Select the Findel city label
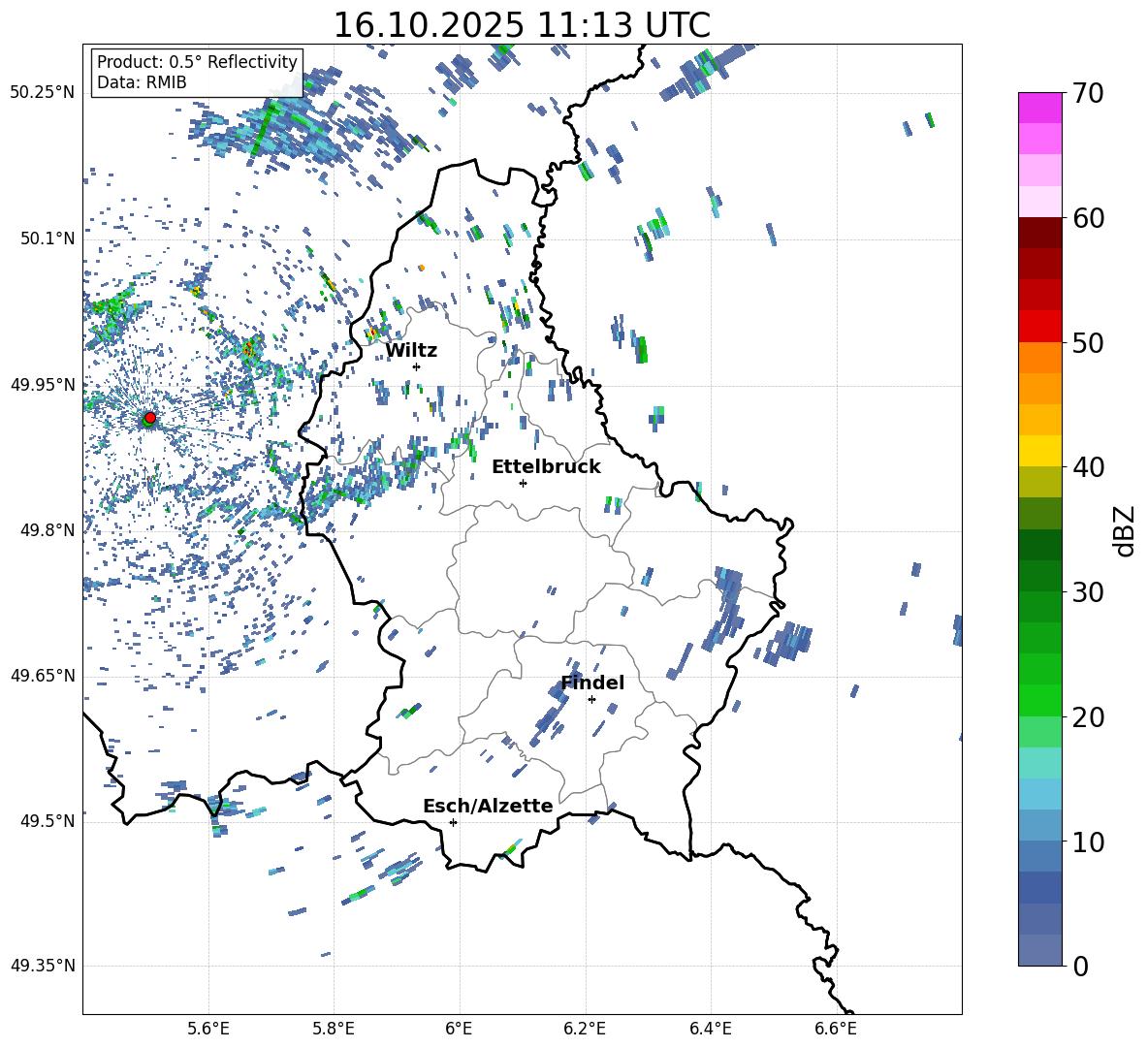Screen dimensions: 1148x1048 (x=592, y=683)
